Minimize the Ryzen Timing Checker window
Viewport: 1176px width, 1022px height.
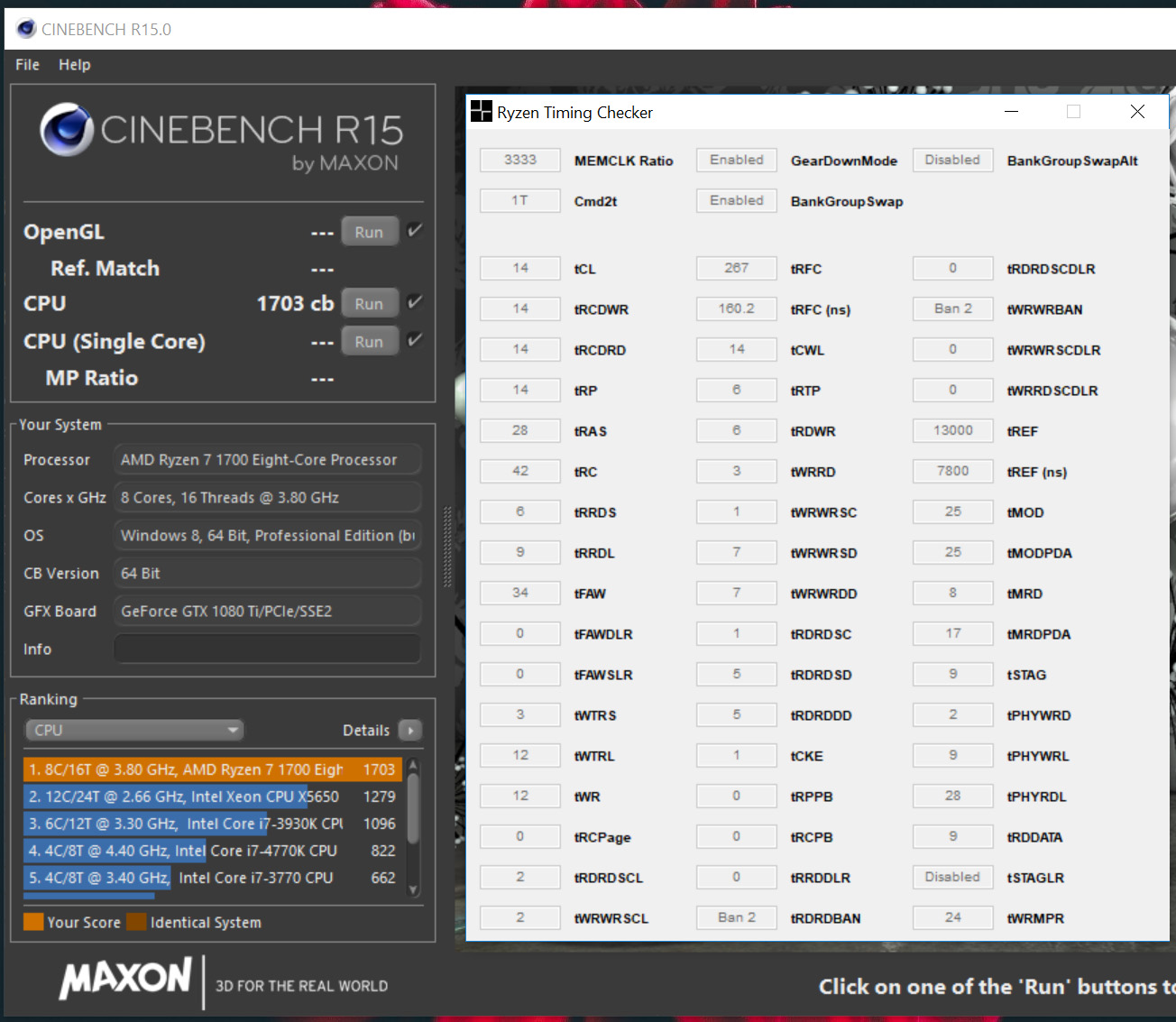click(1011, 112)
